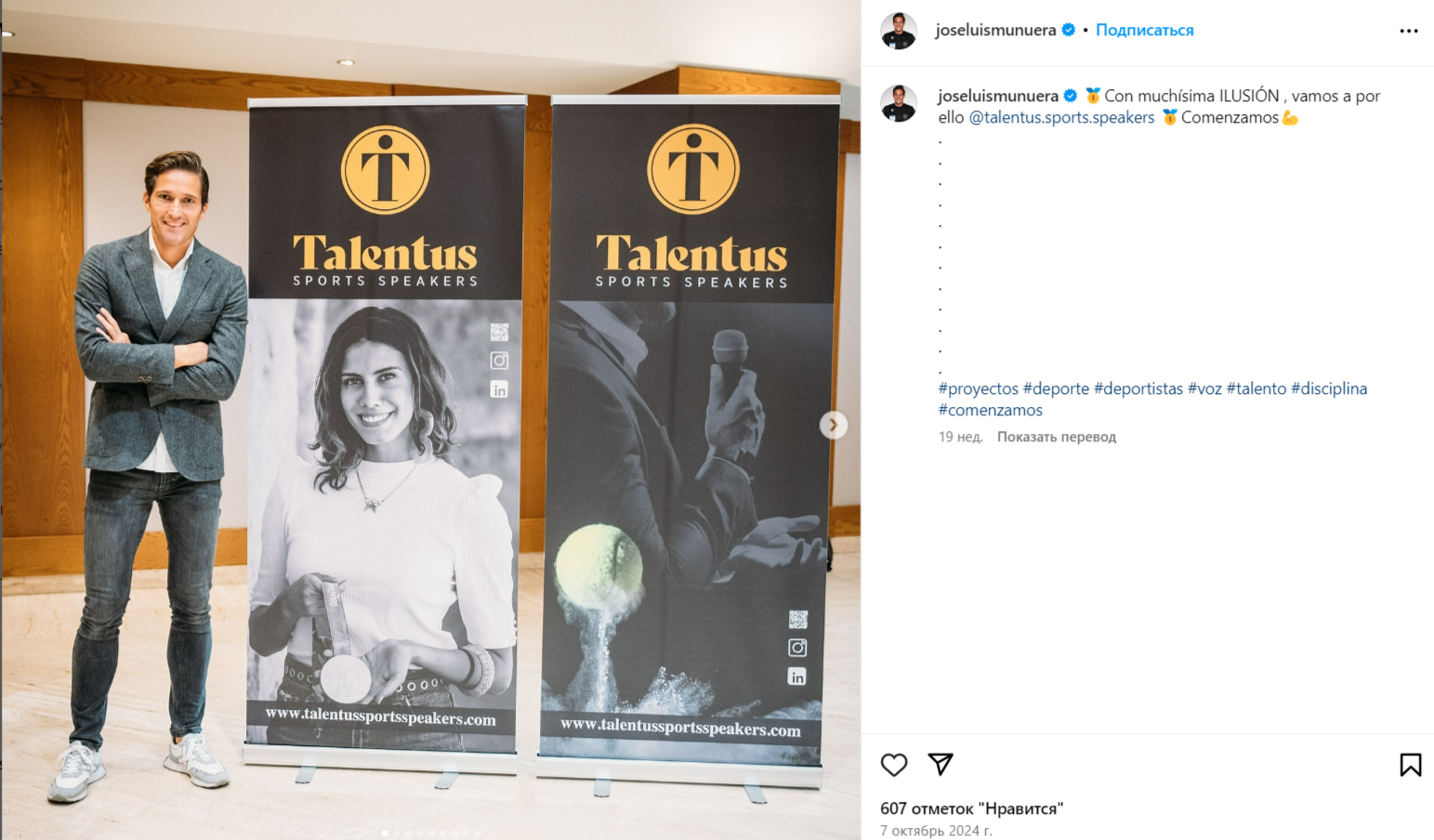Select the first carousel indicator dot
The image size is (1434, 840).
385,833
